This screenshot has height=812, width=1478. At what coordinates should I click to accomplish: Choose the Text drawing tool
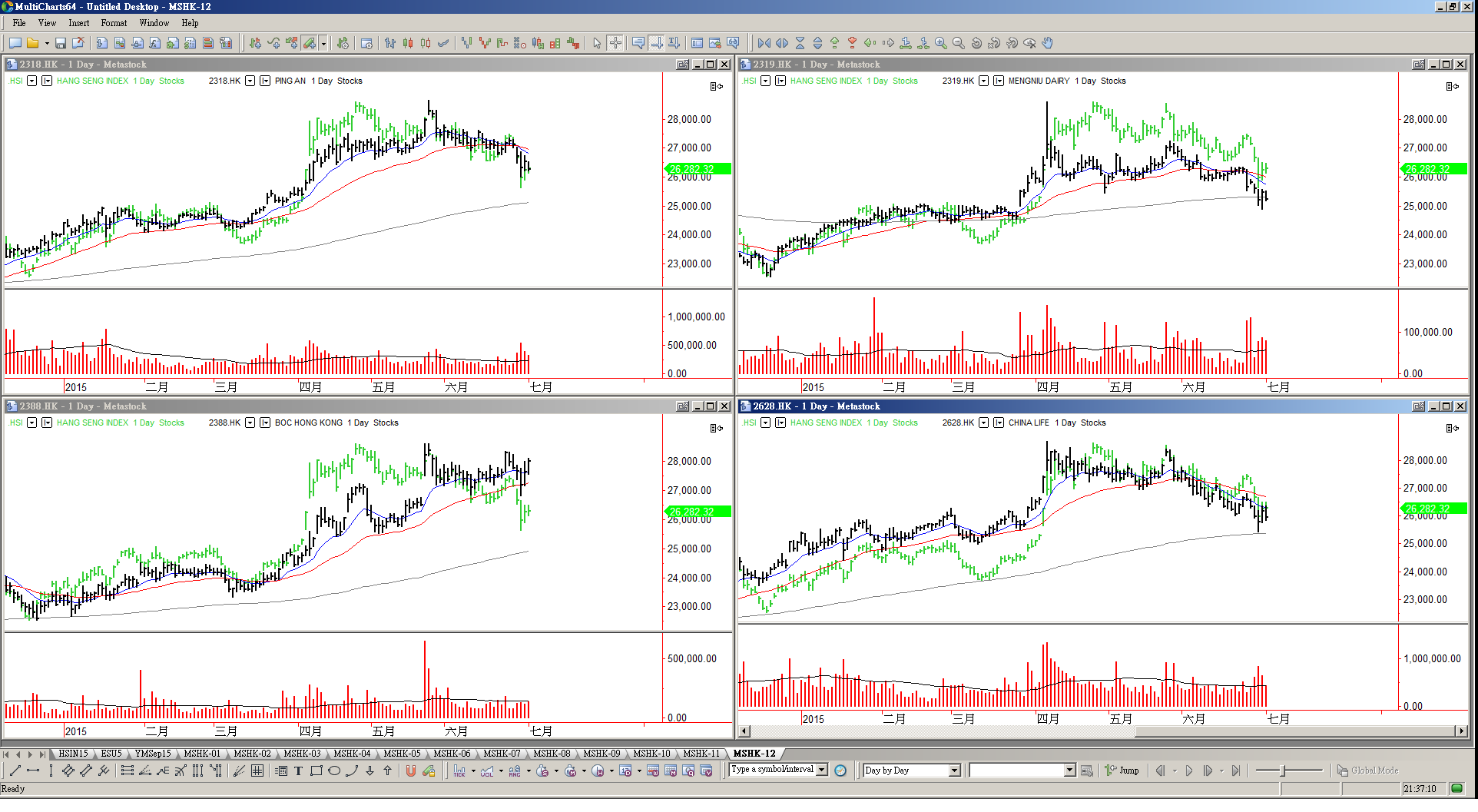point(298,771)
